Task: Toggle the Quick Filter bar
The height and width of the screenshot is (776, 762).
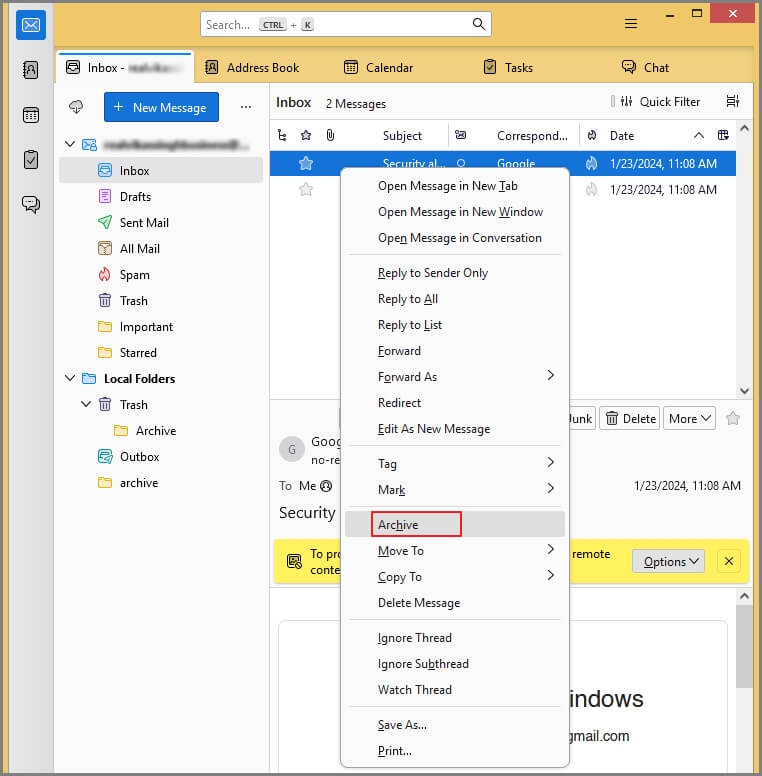Action: [655, 102]
